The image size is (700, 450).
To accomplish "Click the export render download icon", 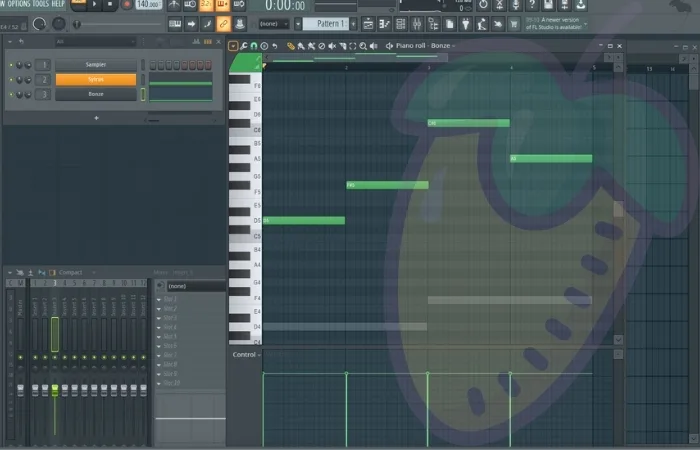I will 580,4.
